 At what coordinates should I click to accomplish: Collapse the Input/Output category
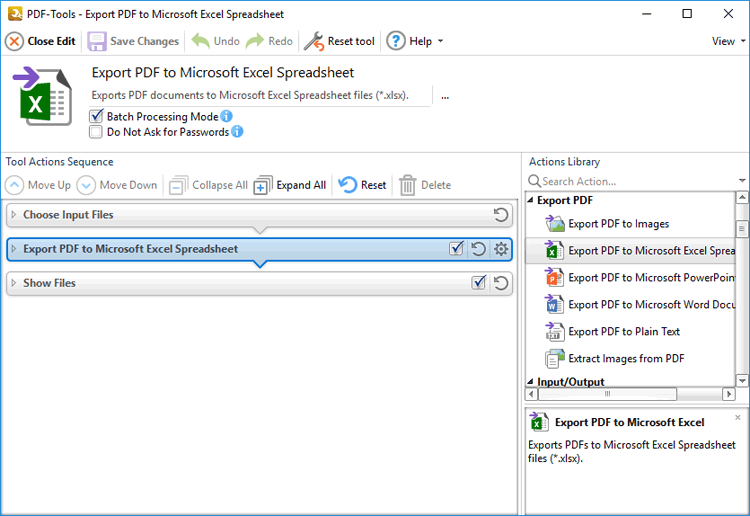tap(530, 382)
